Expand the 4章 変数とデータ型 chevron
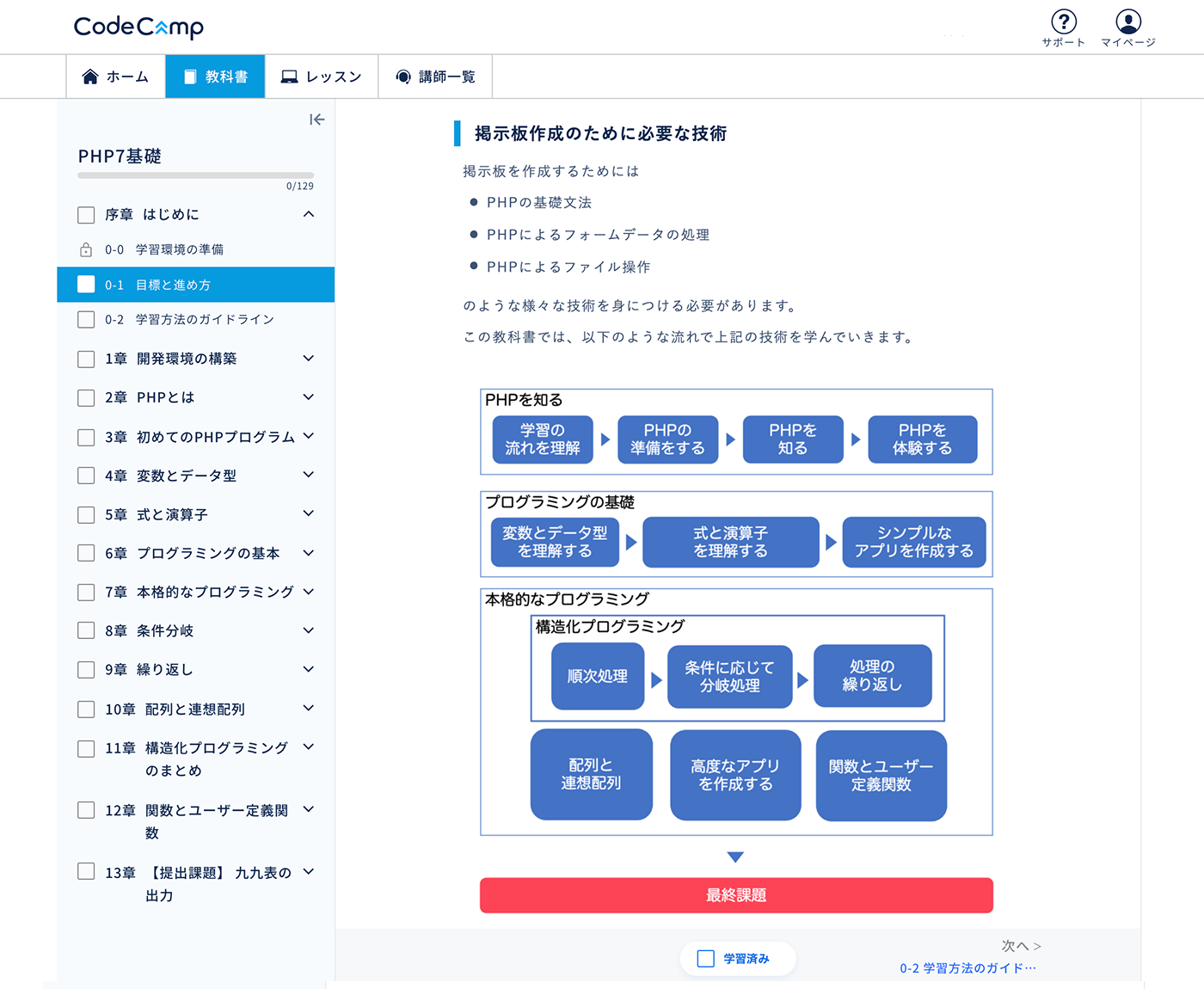Image resolution: width=1204 pixels, height=989 pixels. point(309,475)
